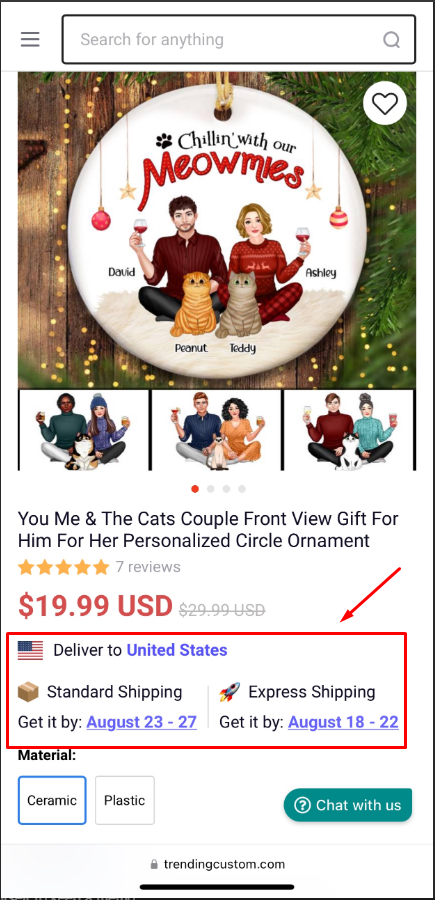The height and width of the screenshot is (900, 435).
Task: Open standard delivery dates August 23 - 27
Action: pos(142,721)
